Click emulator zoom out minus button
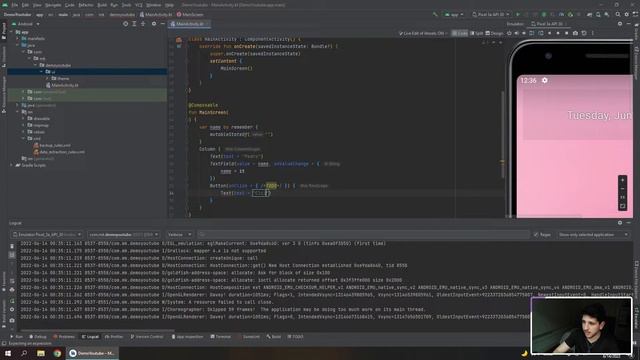The width and height of the screenshot is (640, 360). point(622,189)
